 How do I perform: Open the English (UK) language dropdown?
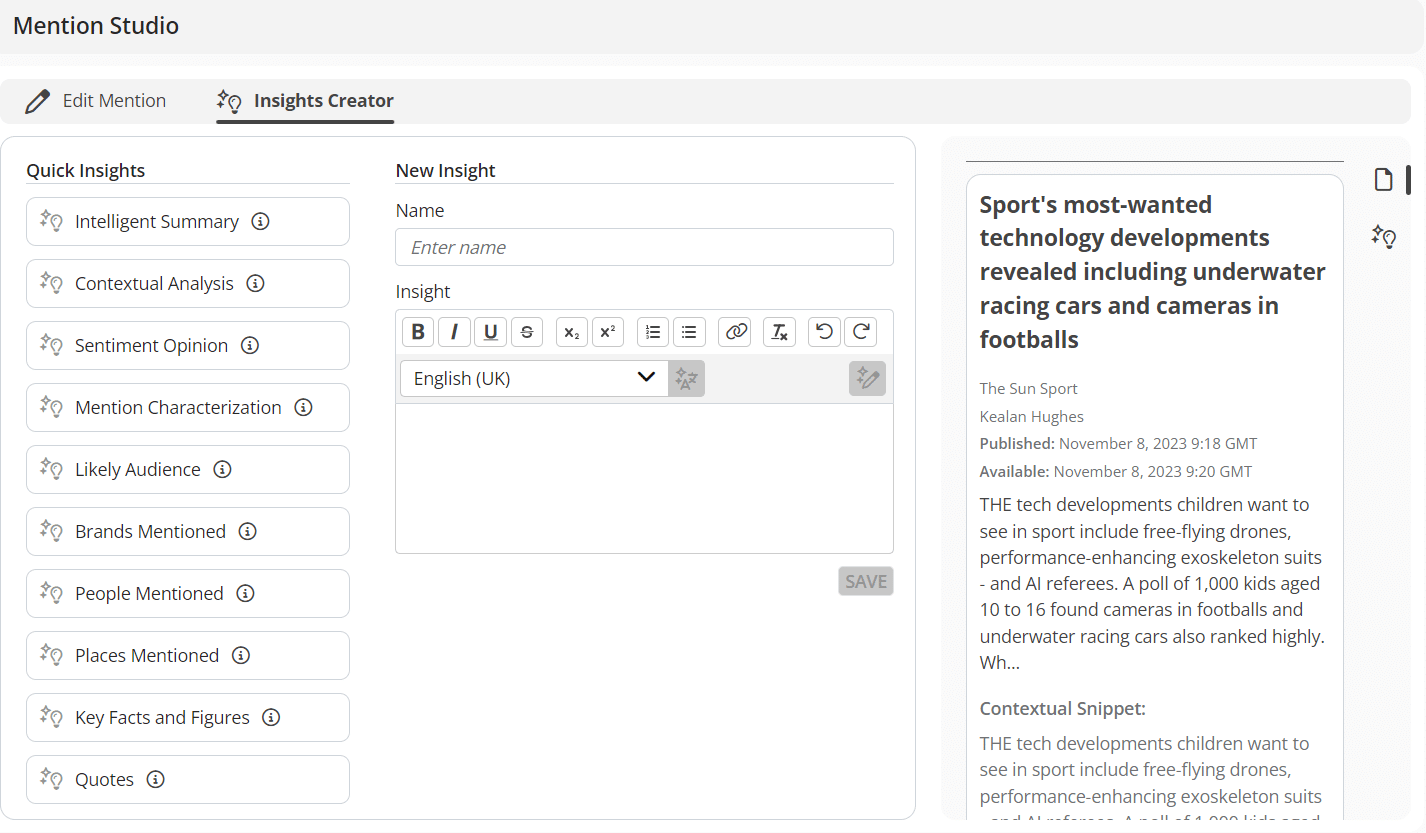(x=534, y=378)
